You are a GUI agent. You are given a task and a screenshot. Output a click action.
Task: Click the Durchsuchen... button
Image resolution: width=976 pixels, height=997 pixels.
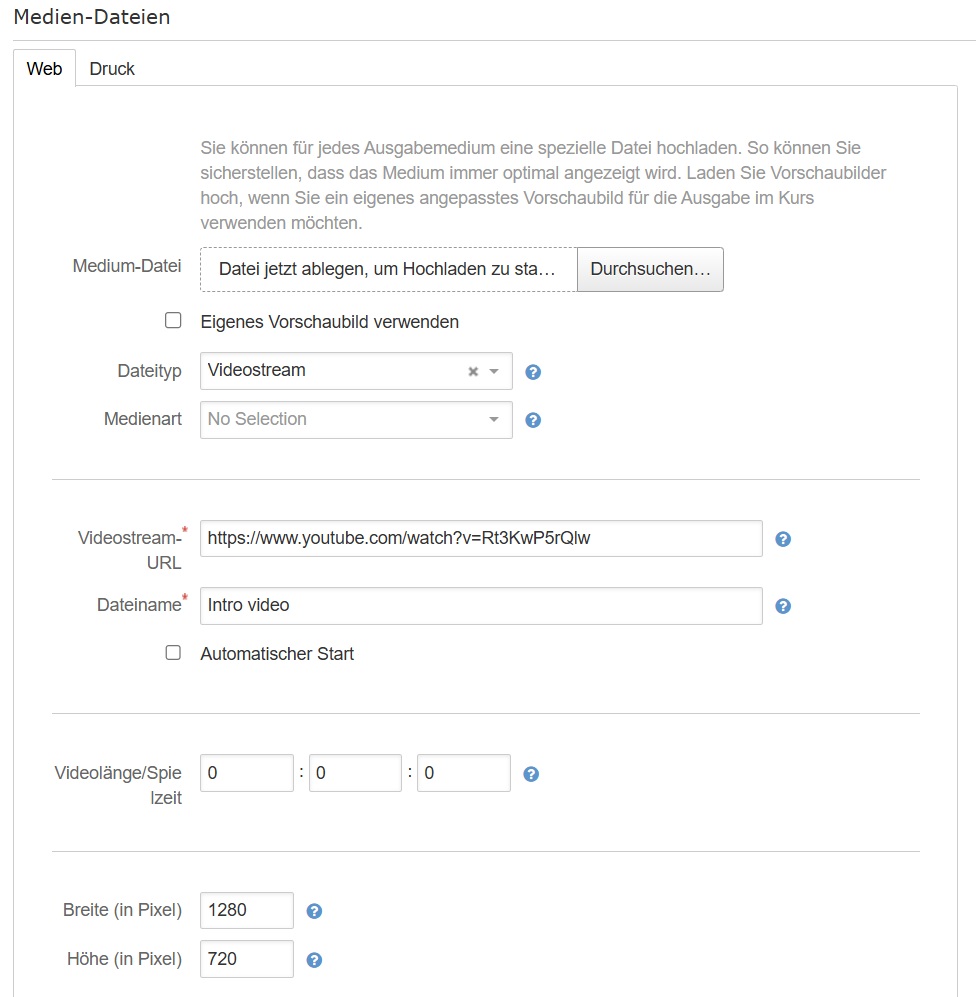[650, 270]
